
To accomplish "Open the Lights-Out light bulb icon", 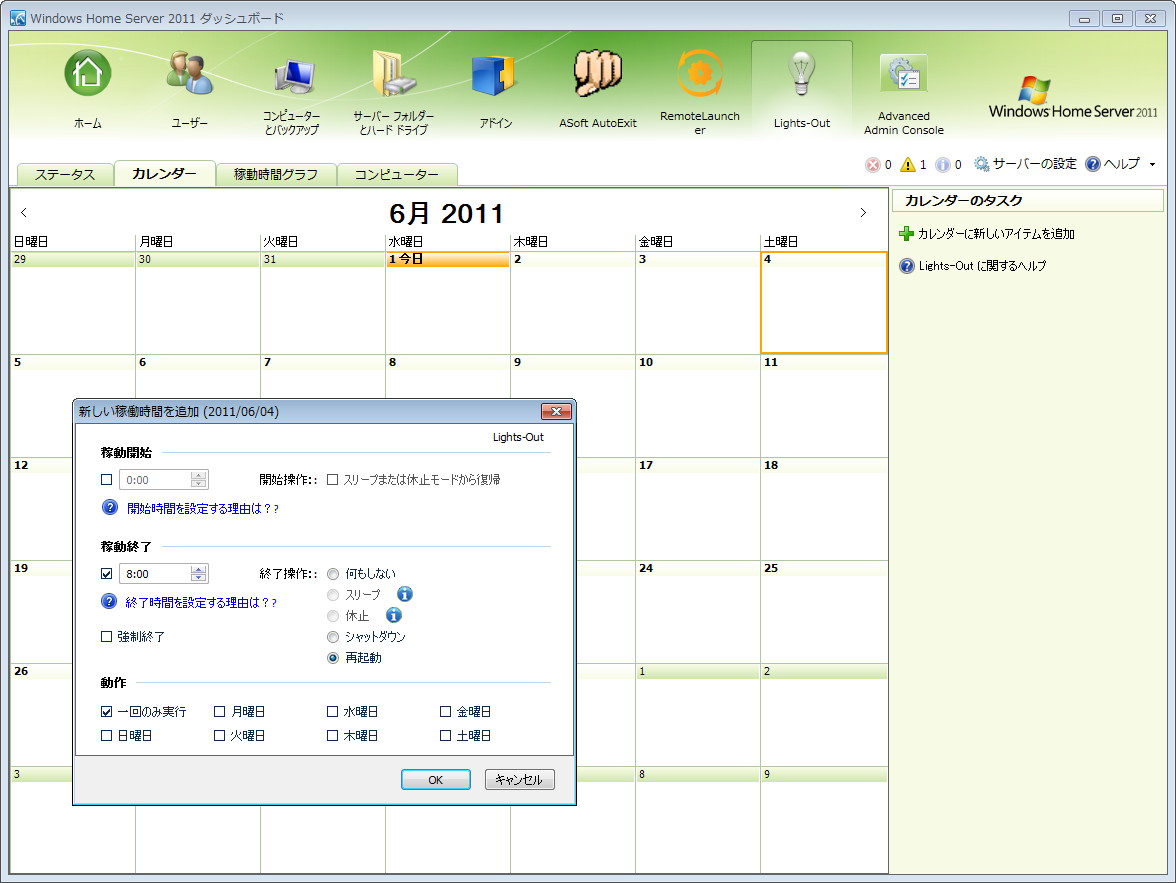I will click(801, 74).
